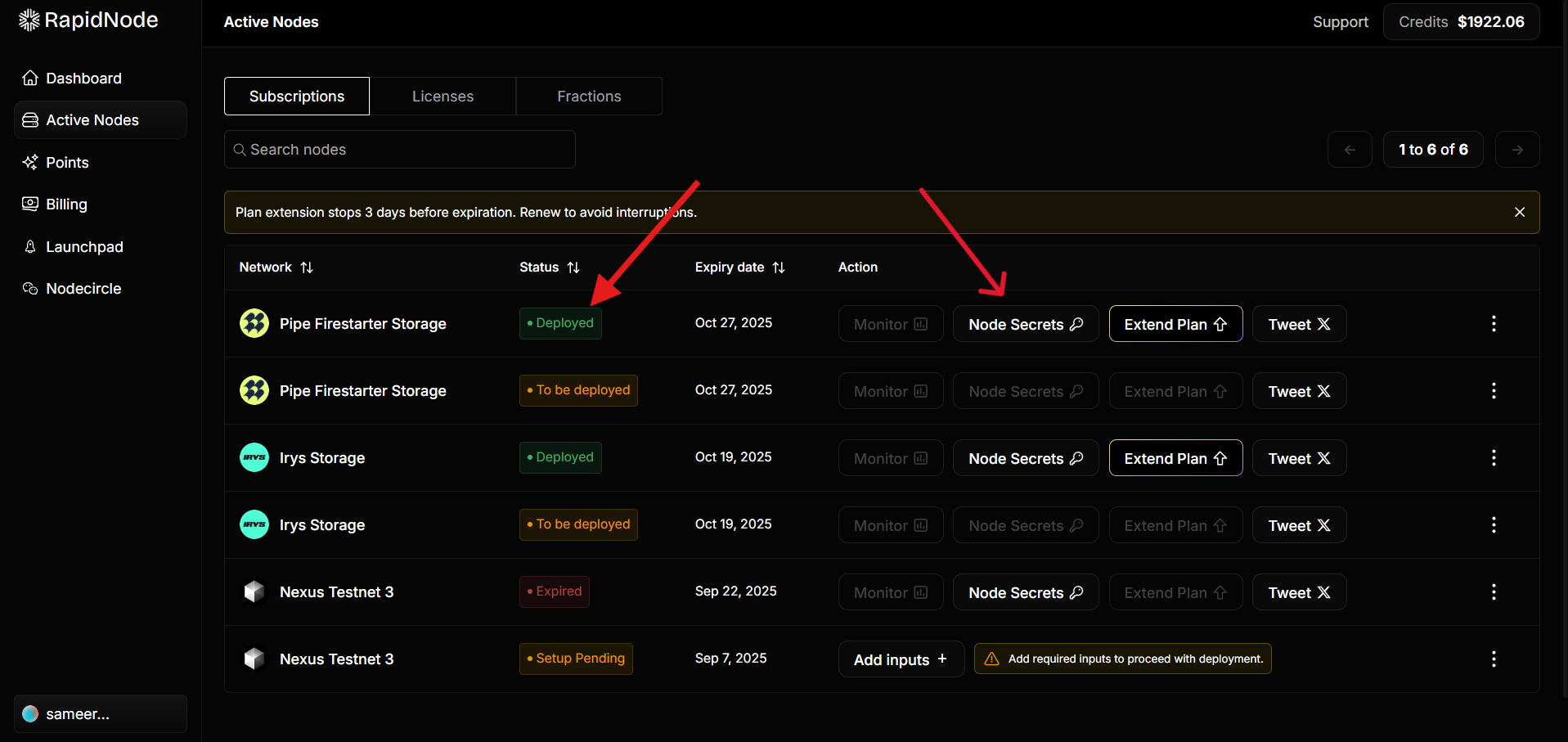Open Points from the sidebar
The height and width of the screenshot is (742, 1568).
pyautogui.click(x=67, y=163)
